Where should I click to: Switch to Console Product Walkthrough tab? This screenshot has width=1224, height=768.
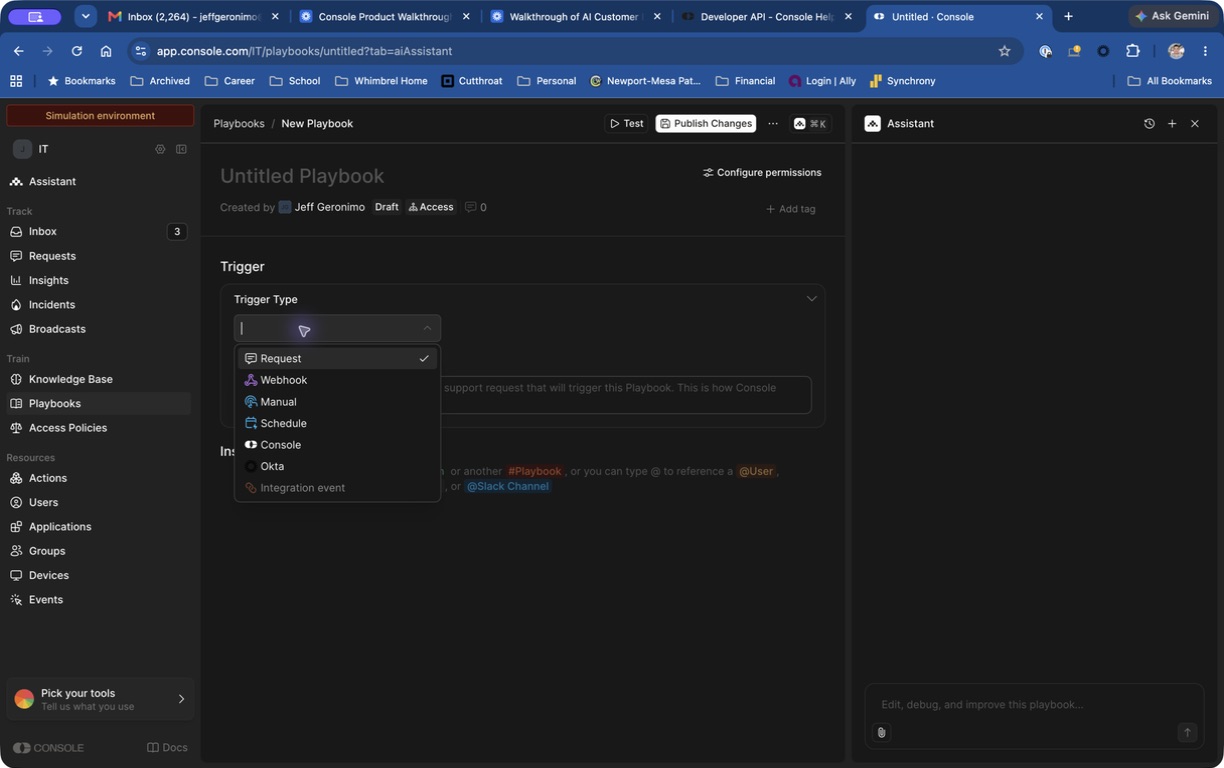pos(385,16)
